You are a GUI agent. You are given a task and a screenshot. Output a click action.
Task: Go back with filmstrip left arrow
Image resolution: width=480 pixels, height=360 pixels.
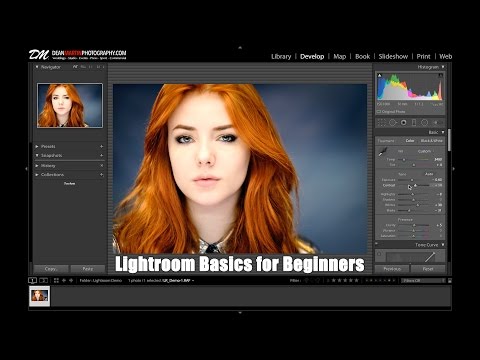pyautogui.click(x=64, y=280)
